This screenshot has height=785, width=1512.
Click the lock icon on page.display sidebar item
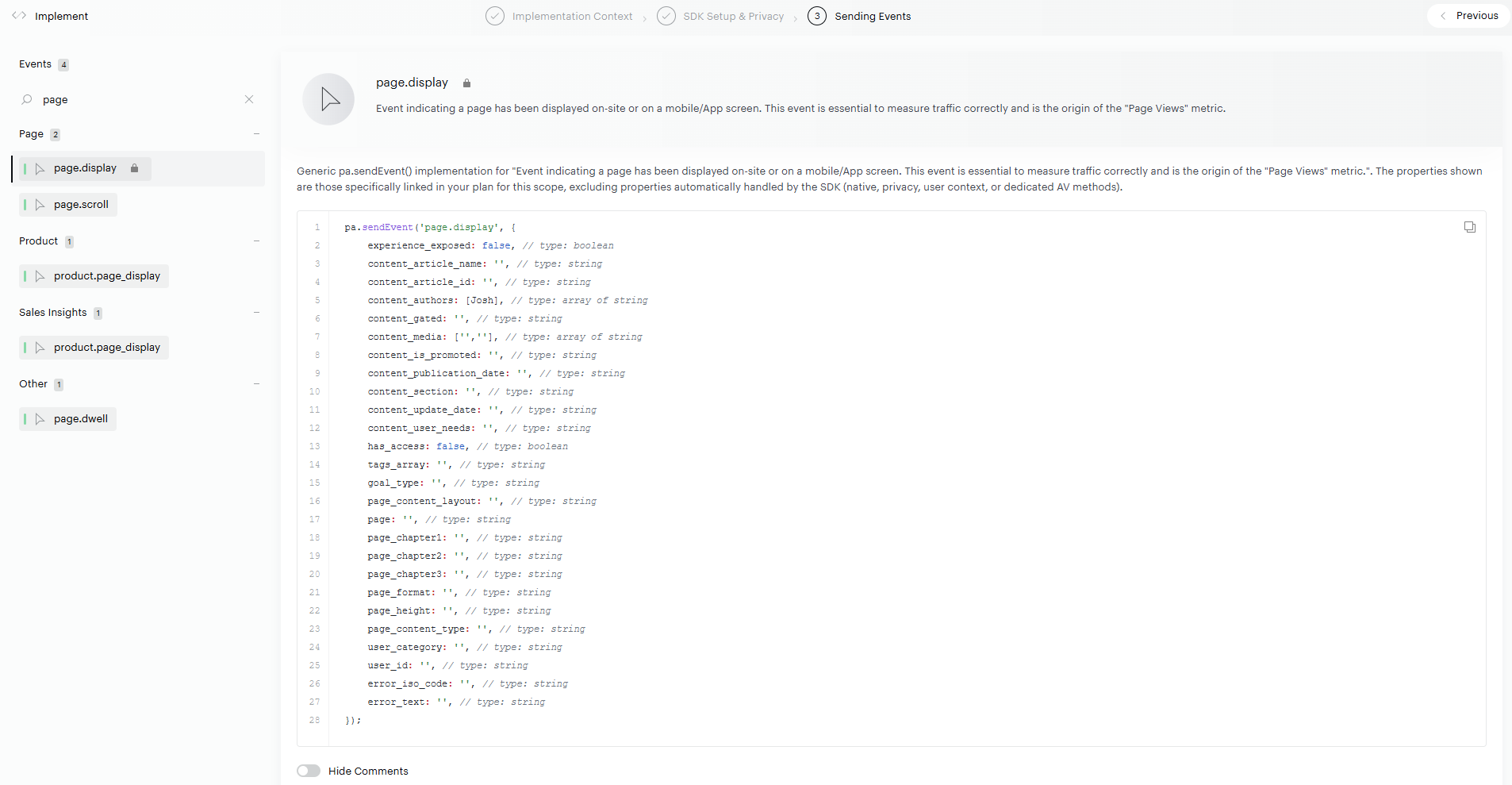click(x=135, y=168)
